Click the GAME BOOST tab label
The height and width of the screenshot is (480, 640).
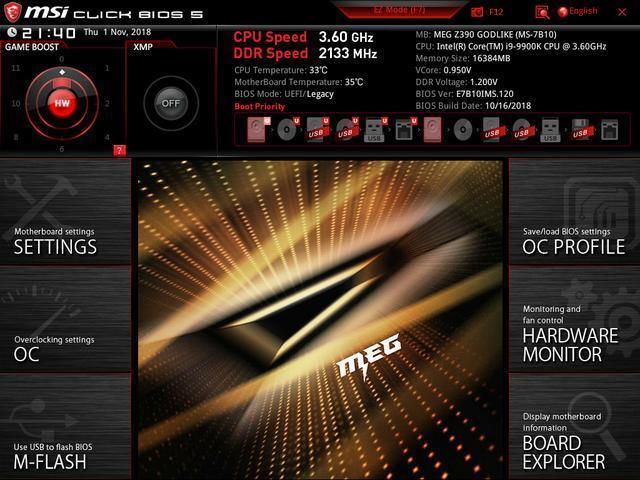click(x=32, y=47)
